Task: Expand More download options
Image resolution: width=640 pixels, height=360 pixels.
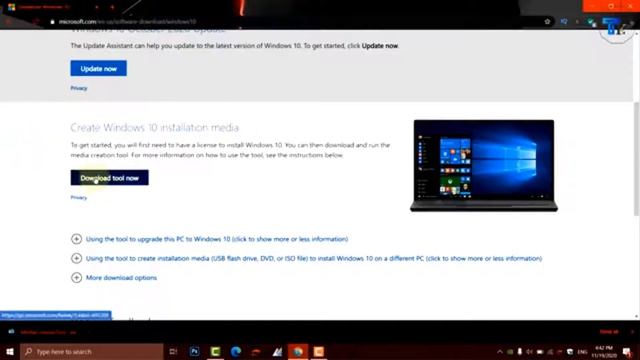Action: click(114, 278)
